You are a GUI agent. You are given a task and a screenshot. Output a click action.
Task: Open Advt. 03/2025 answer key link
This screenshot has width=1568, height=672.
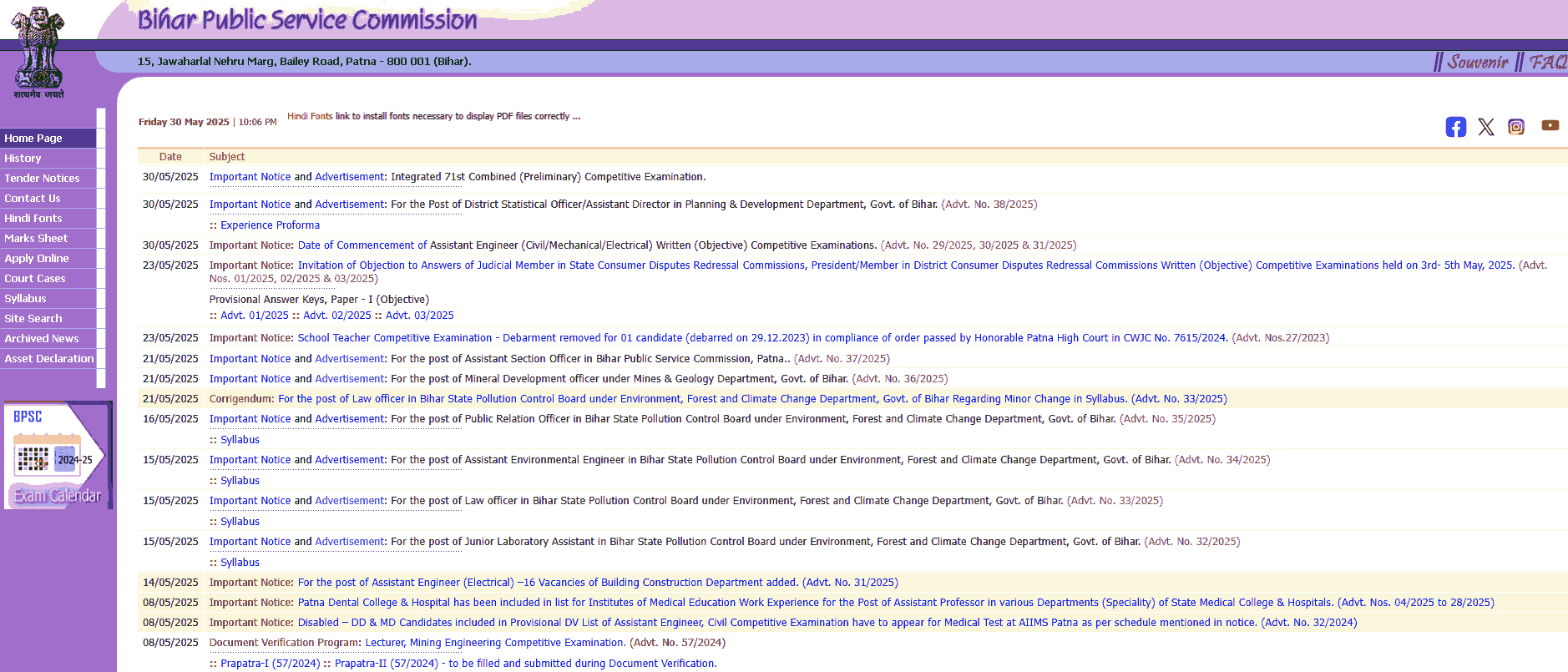pyautogui.click(x=420, y=316)
